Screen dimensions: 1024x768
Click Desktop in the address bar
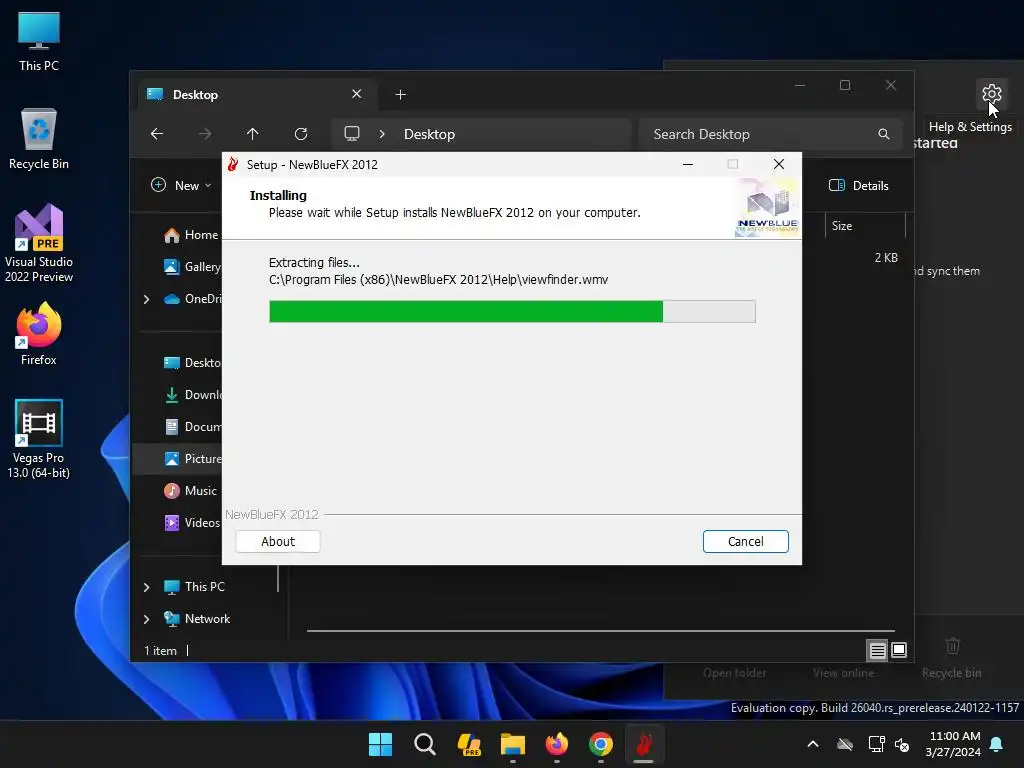(429, 134)
